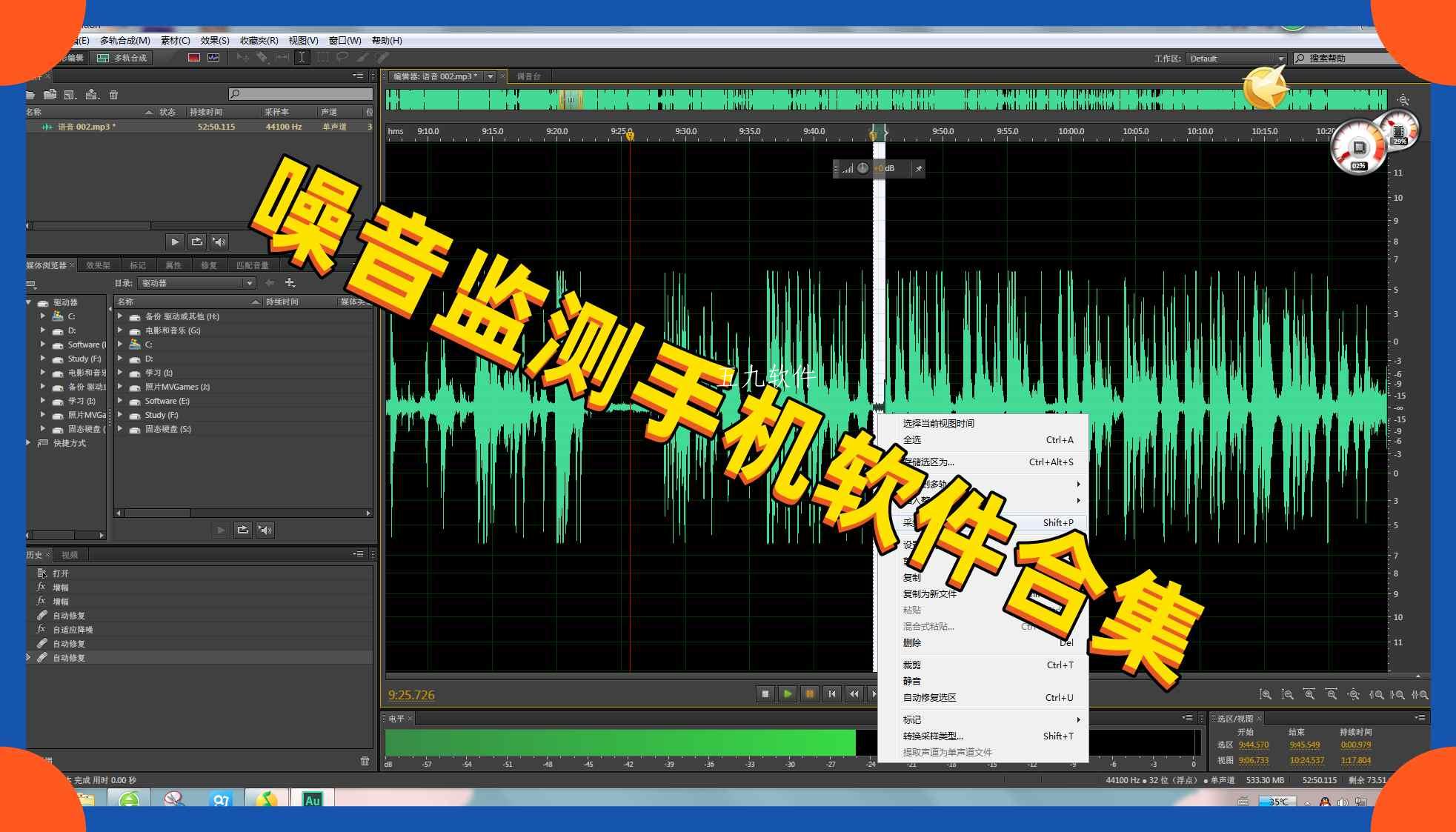Switch to the 调音台 tab

[x=528, y=76]
